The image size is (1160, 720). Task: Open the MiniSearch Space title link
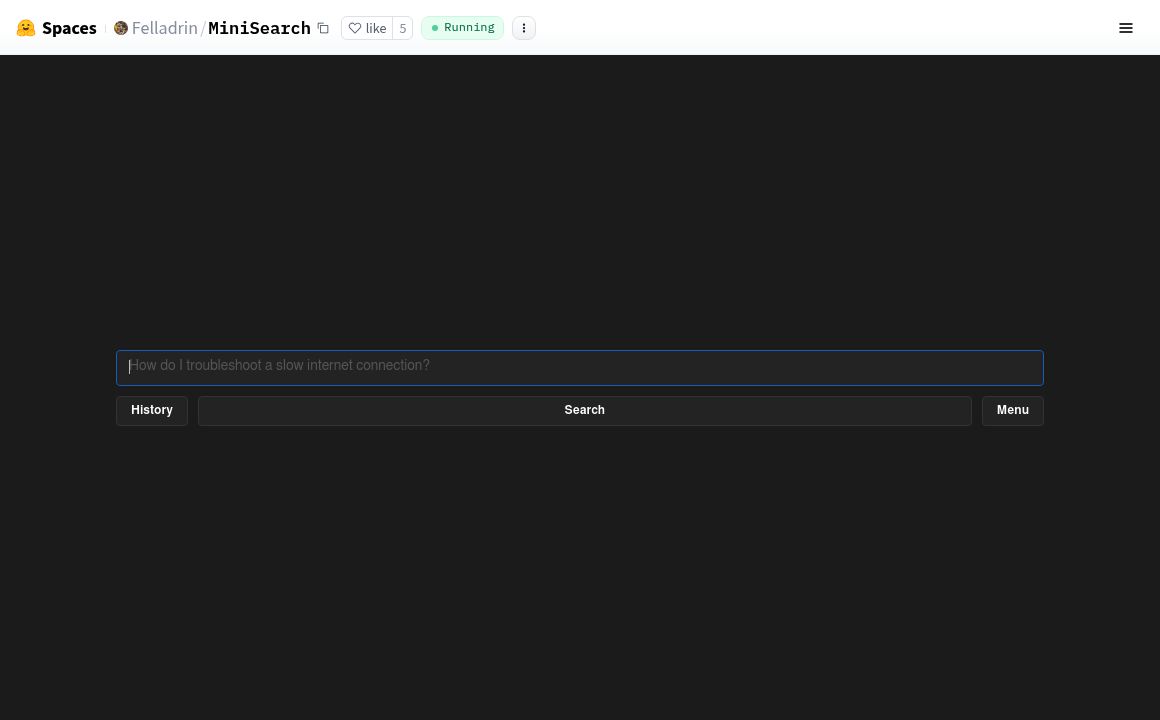click(x=259, y=28)
